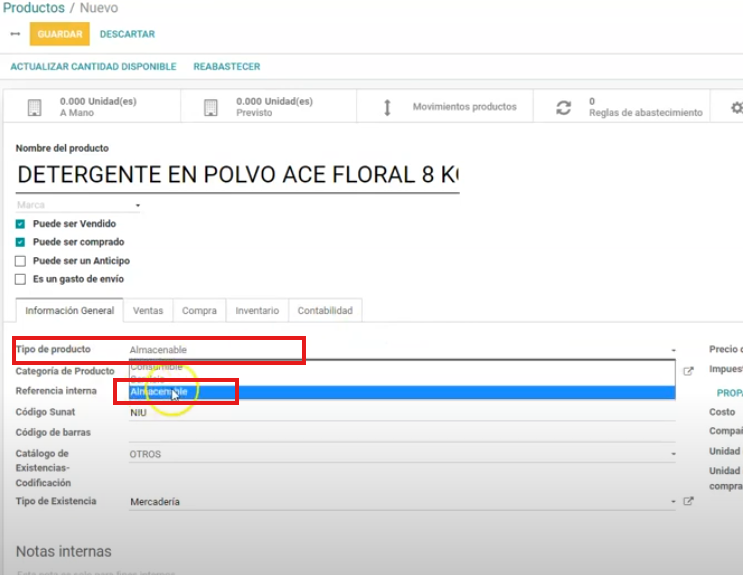This screenshot has width=743, height=575.
Task: Open Tipo de Existencia external link icon
Action: [688, 501]
